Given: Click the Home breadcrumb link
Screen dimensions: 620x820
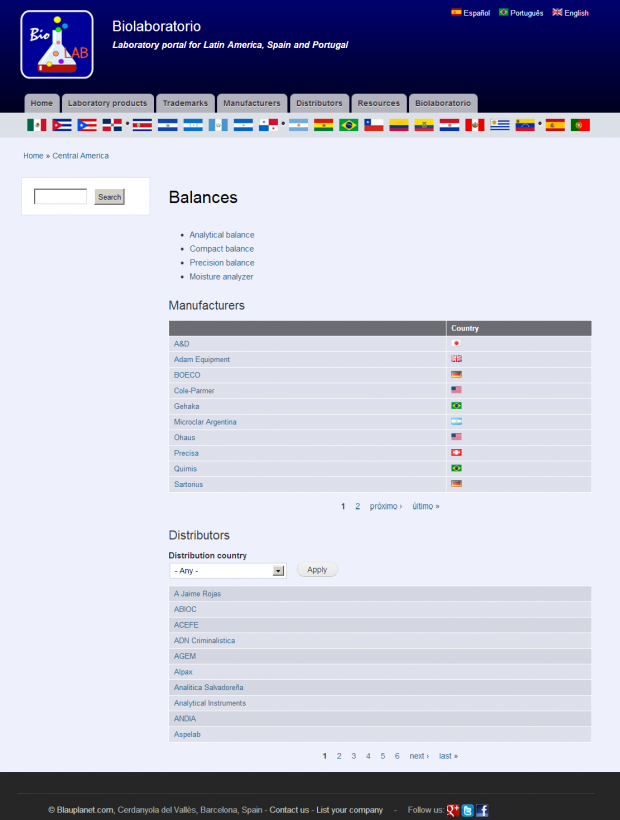Looking at the screenshot, I should click(33, 156).
